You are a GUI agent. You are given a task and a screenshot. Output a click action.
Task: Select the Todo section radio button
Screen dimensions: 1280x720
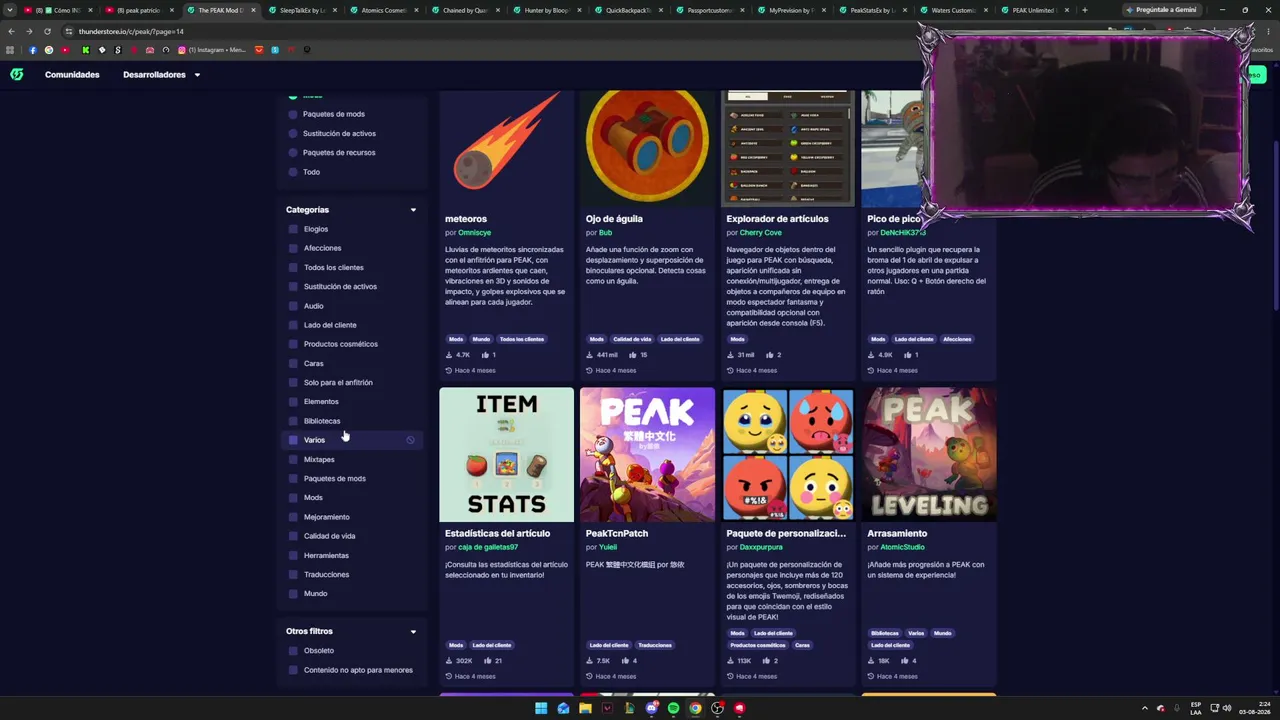pyautogui.click(x=293, y=172)
